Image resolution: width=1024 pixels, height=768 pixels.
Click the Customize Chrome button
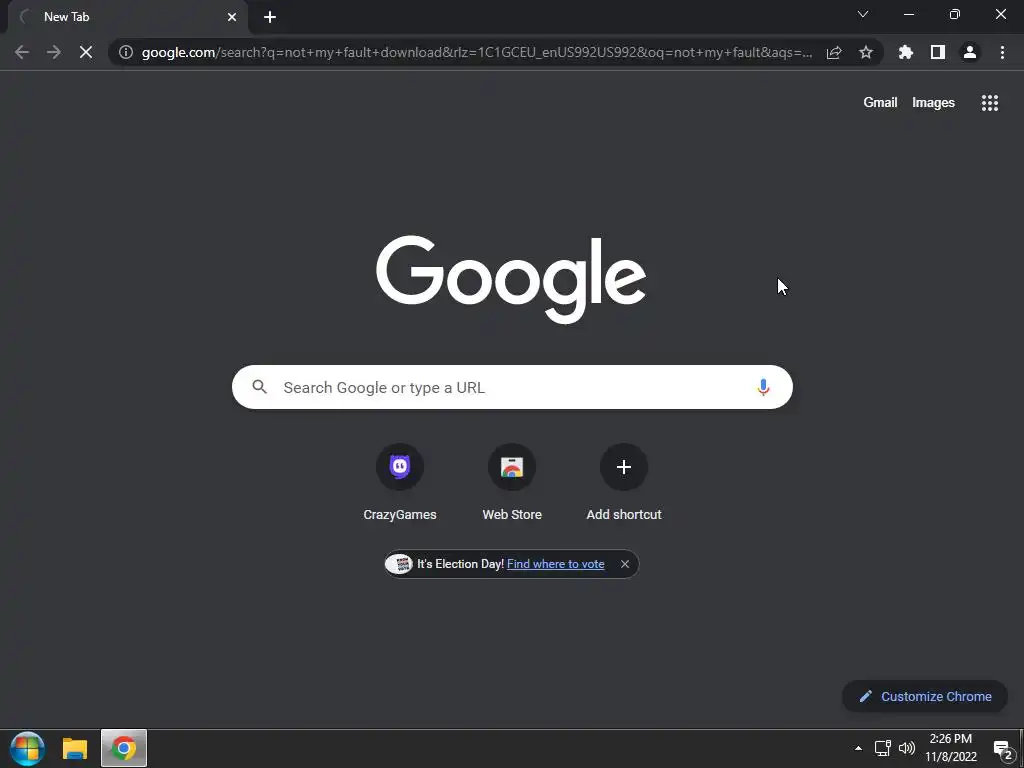coord(925,696)
